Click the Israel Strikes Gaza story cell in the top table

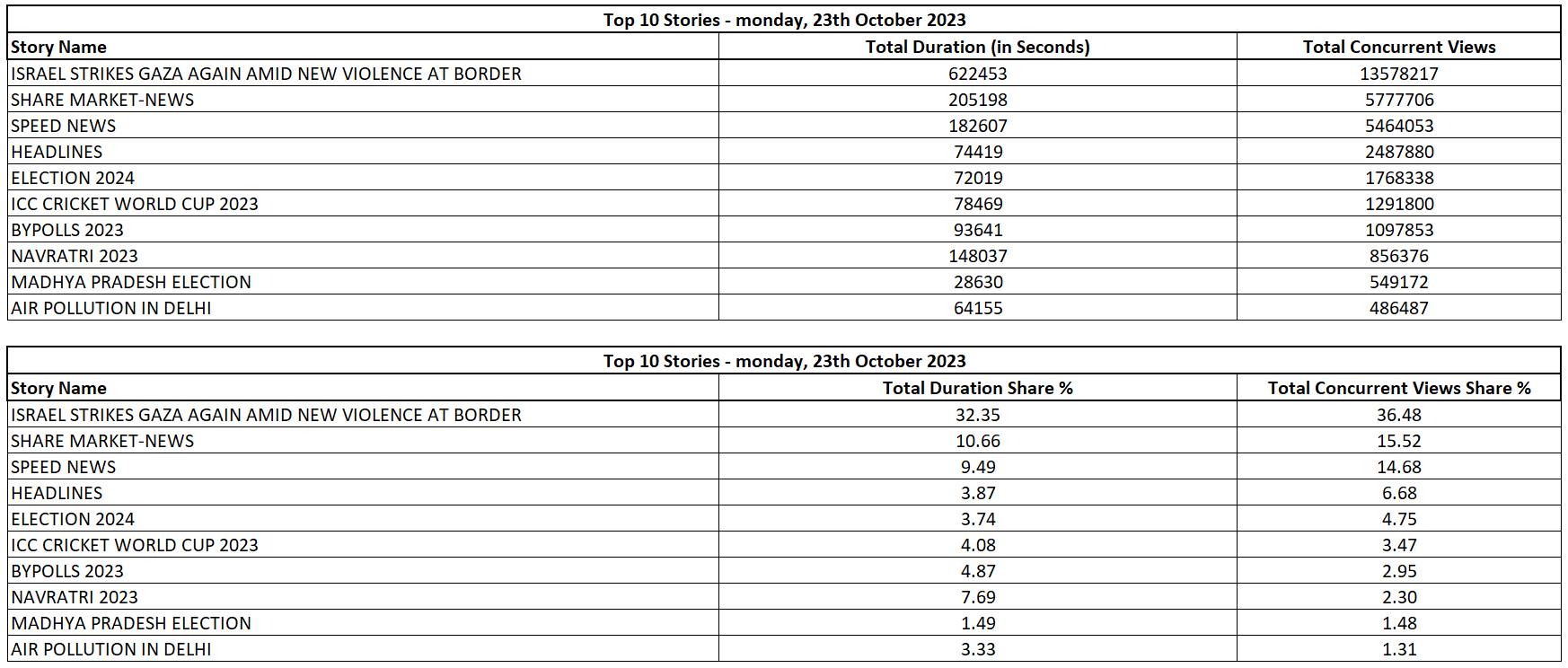tap(266, 74)
